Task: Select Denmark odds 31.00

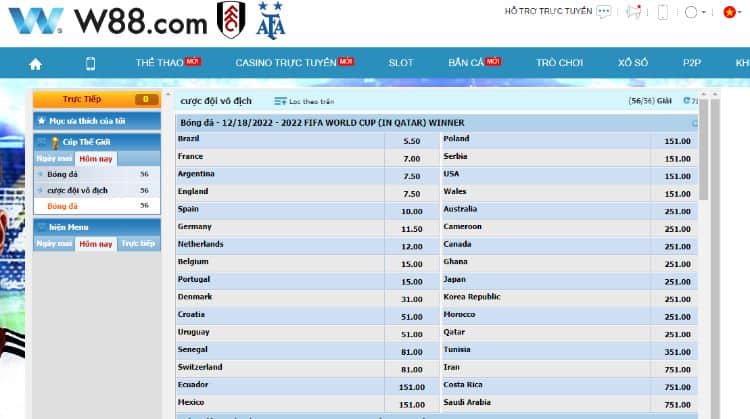Action: [x=411, y=299]
